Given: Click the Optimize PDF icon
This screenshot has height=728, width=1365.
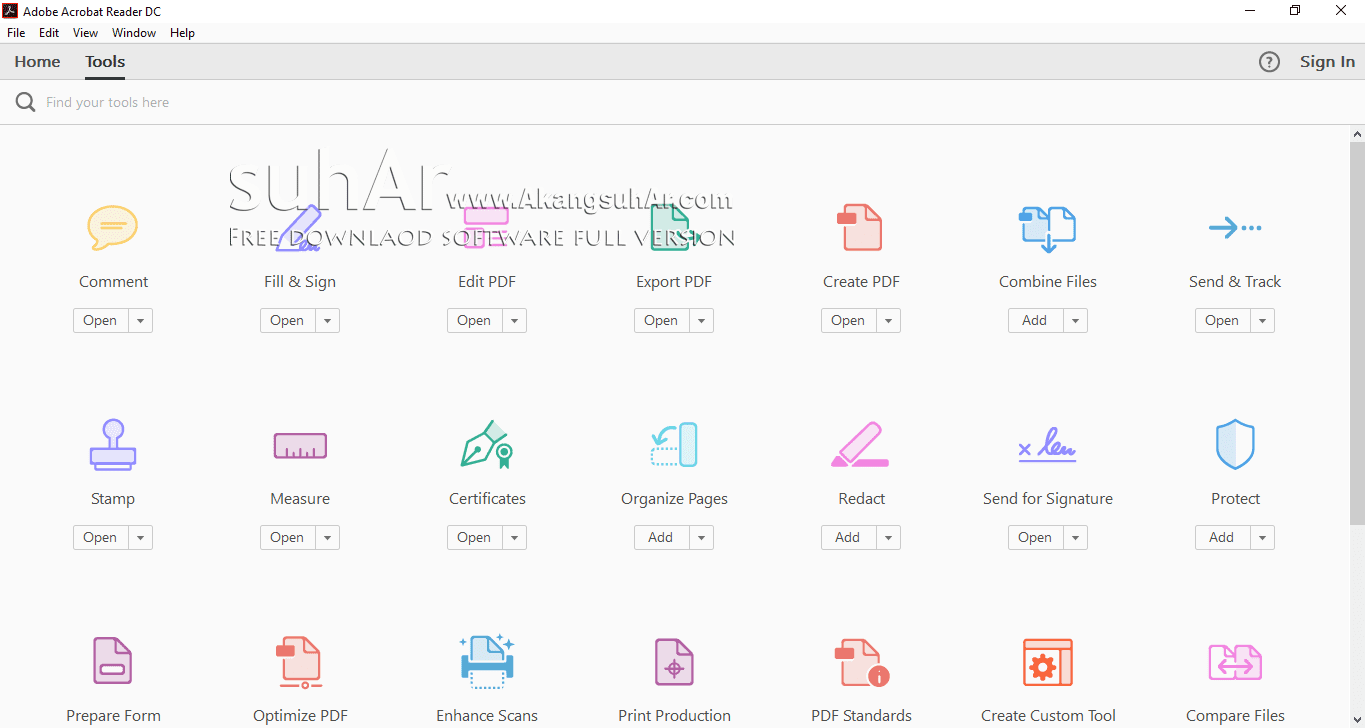Looking at the screenshot, I should tap(300, 662).
